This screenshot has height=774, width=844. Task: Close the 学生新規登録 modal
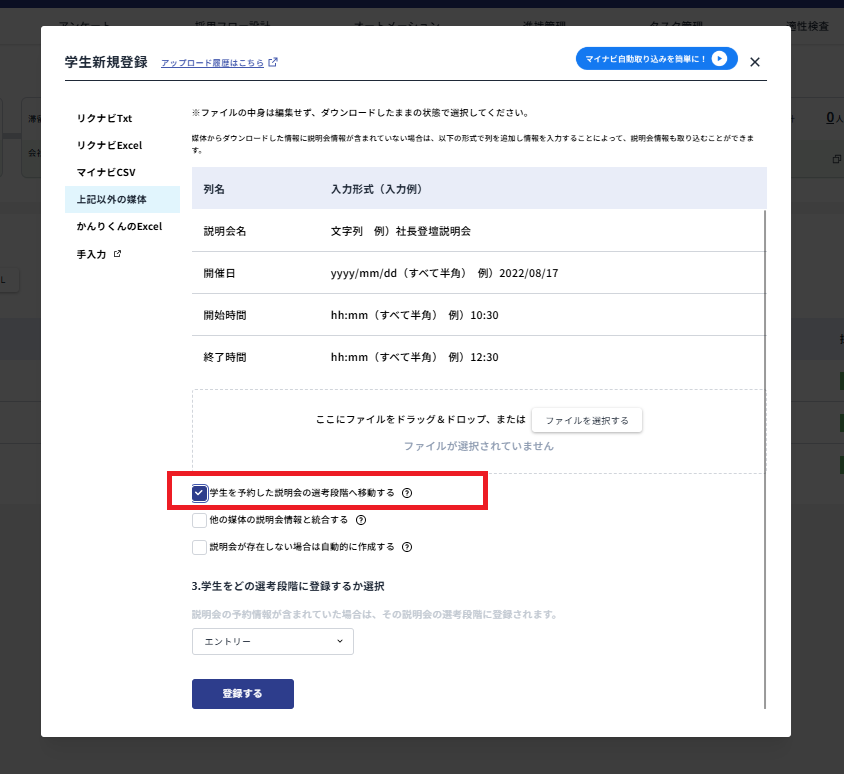point(755,61)
